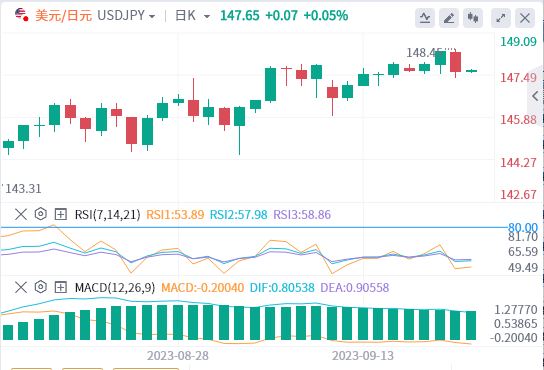Click the +0.07 change value
The width and height of the screenshot is (544, 370).
(x=281, y=16)
